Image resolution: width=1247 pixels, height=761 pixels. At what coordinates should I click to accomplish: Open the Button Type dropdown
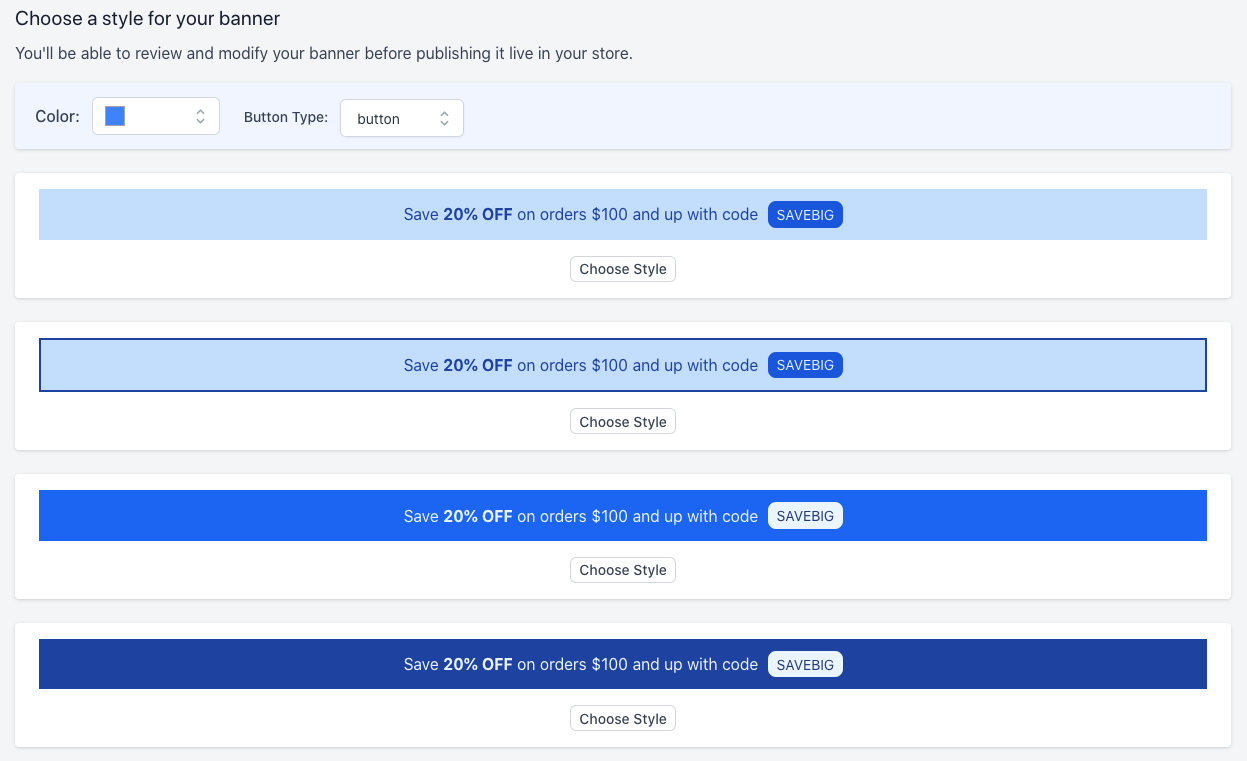[x=401, y=118]
